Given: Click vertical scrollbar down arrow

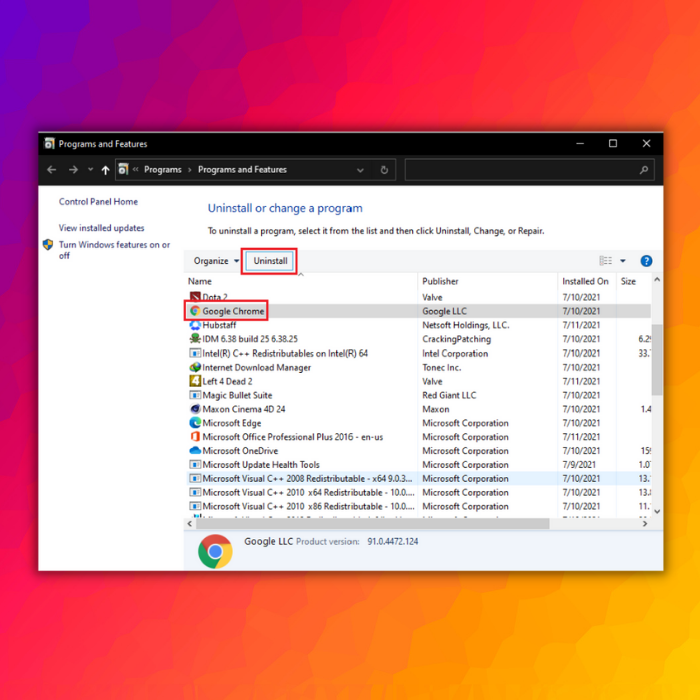Looking at the screenshot, I should tap(657, 512).
